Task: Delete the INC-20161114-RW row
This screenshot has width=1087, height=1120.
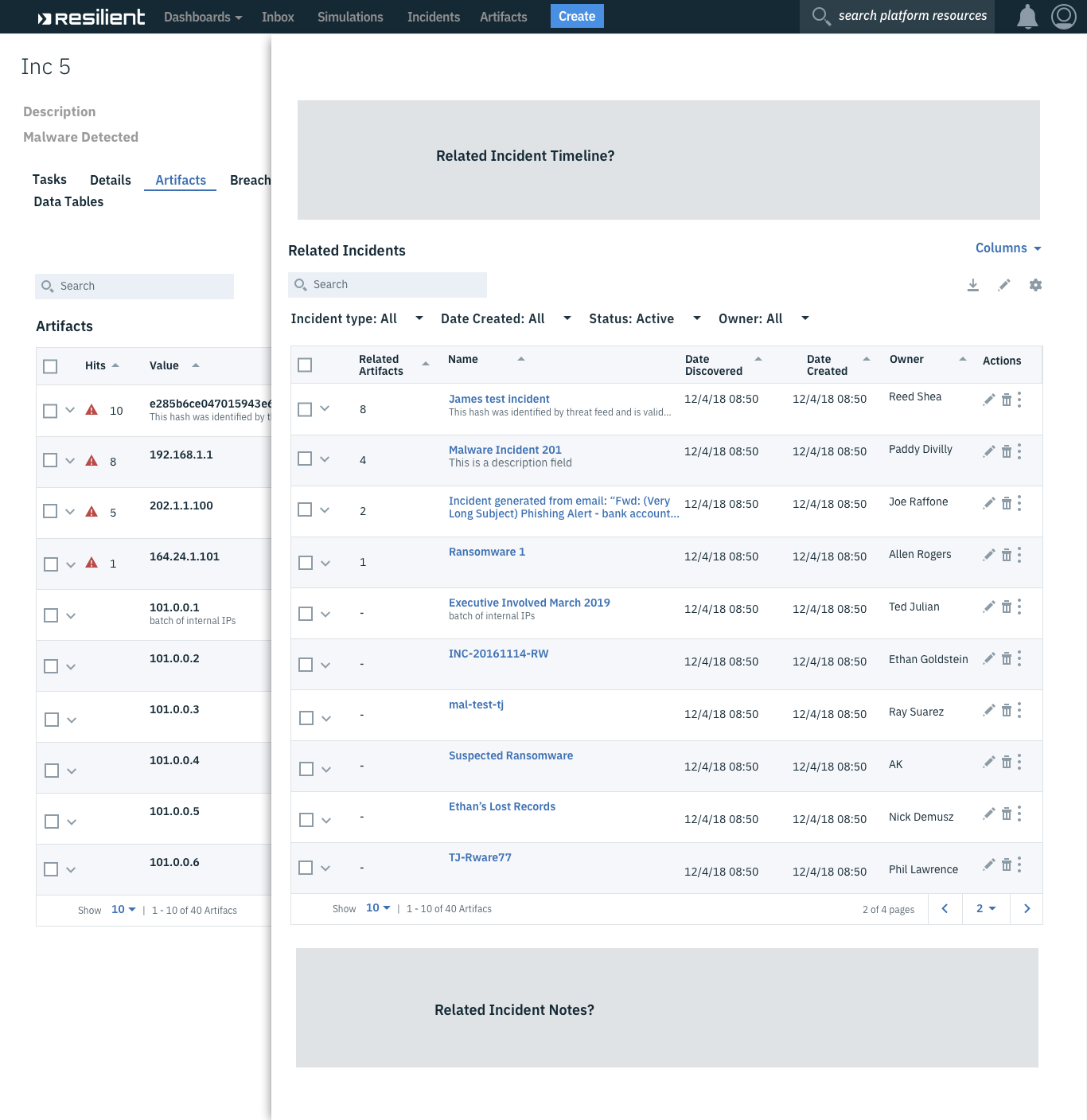Action: 1007,658
